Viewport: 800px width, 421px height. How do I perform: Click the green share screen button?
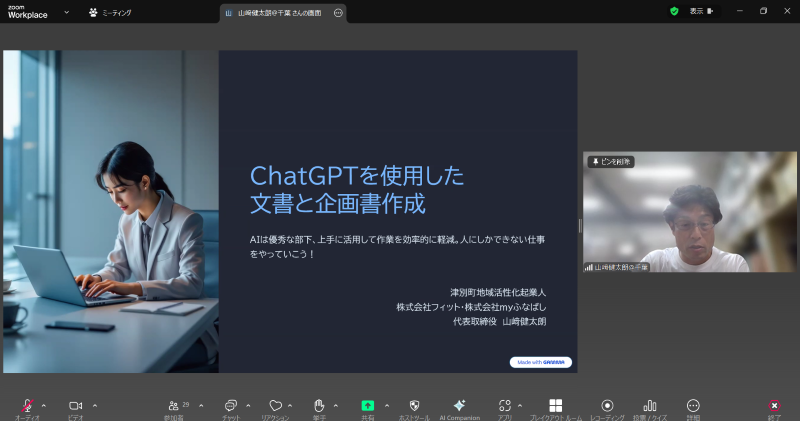tap(367, 405)
